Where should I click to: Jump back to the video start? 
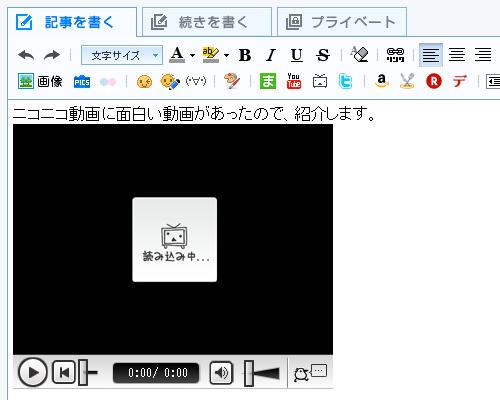click(x=64, y=372)
